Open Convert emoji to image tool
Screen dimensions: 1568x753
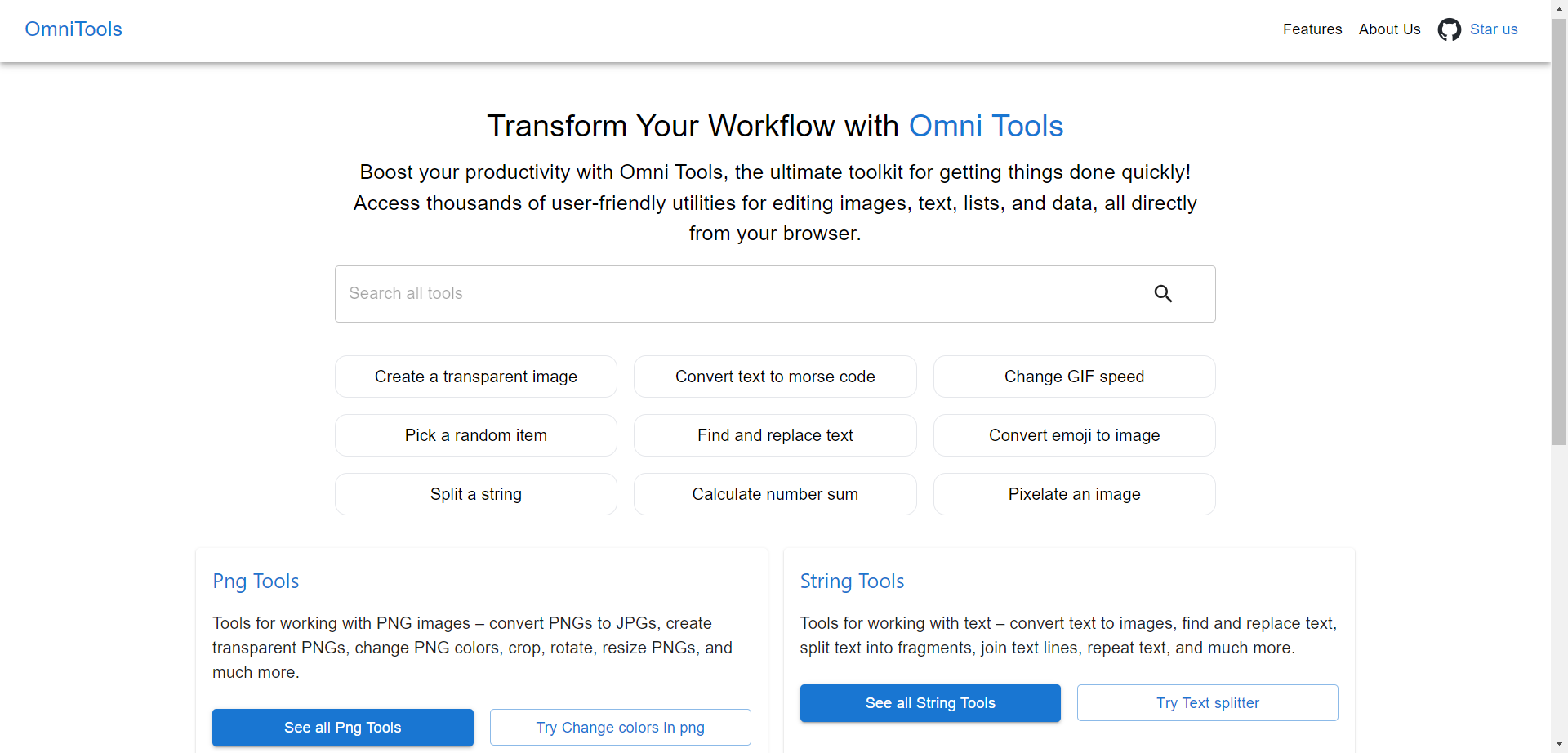(x=1074, y=435)
